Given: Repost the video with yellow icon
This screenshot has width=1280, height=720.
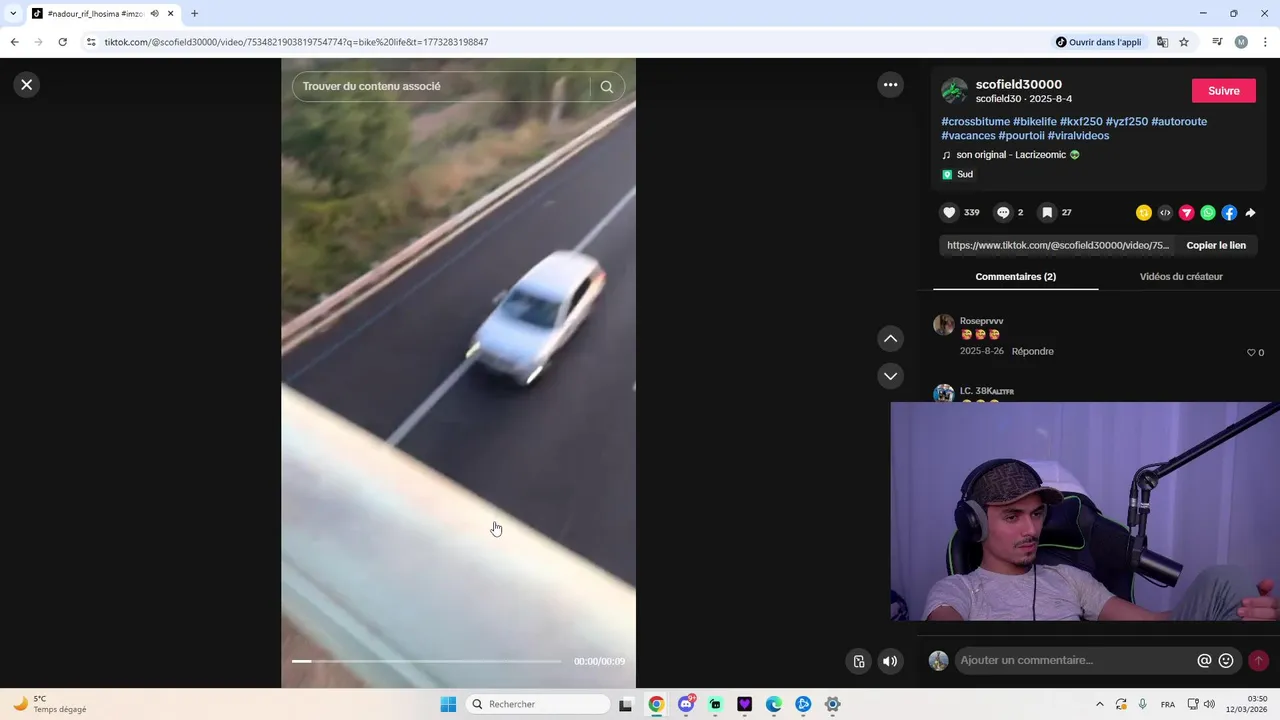Looking at the screenshot, I should pos(1144,213).
